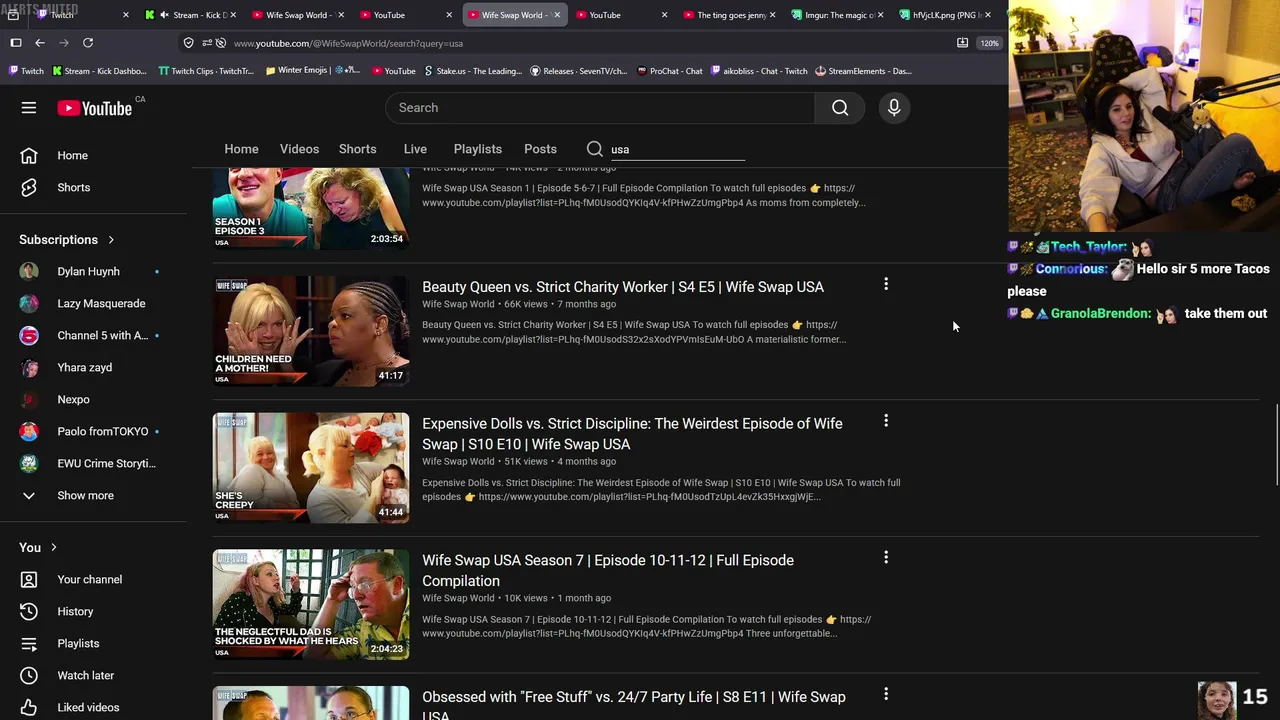Image resolution: width=1280 pixels, height=720 pixels.
Task: Switch to the channel Shorts tab
Action: pyautogui.click(x=357, y=149)
